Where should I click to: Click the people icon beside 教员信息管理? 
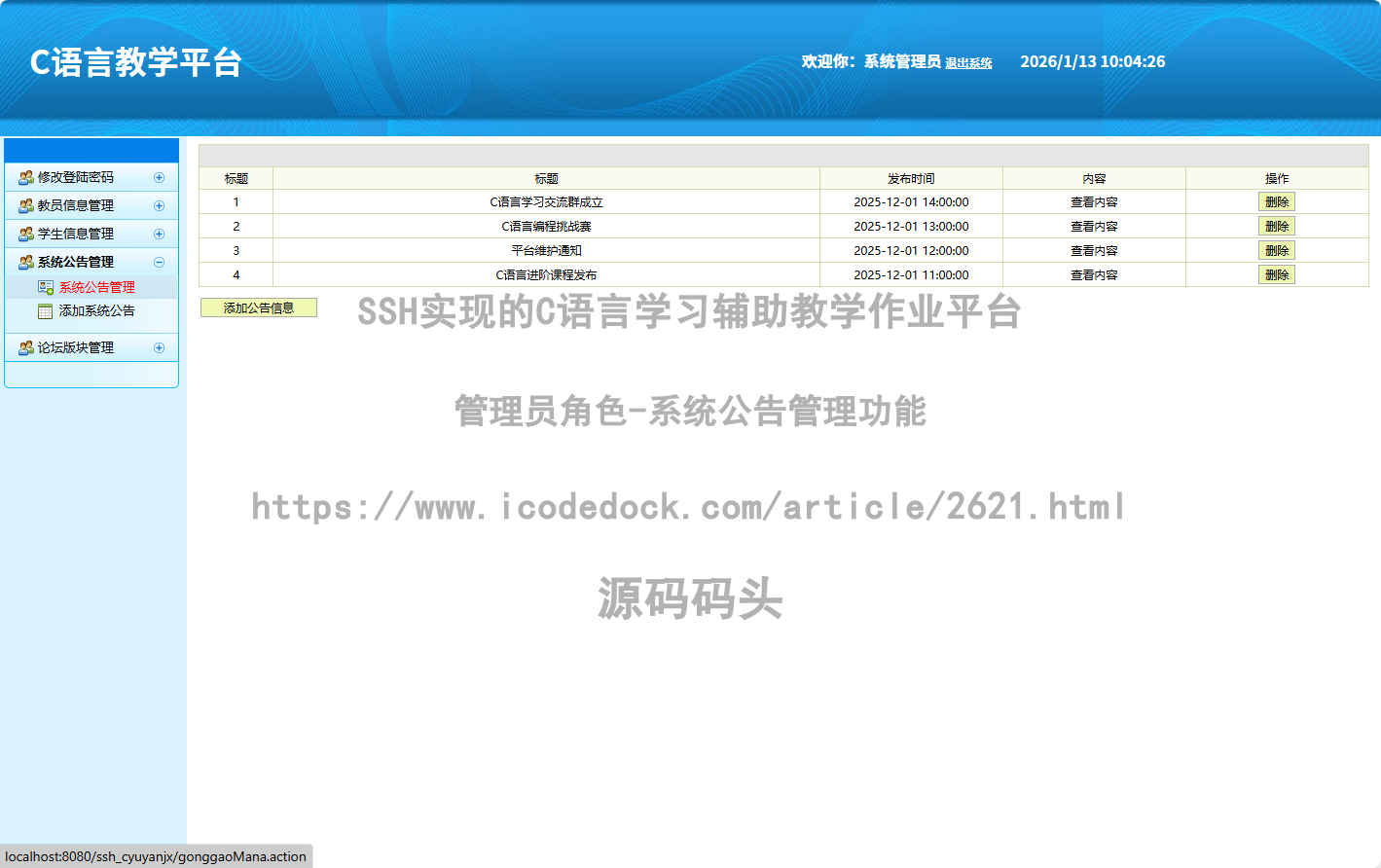[27, 205]
